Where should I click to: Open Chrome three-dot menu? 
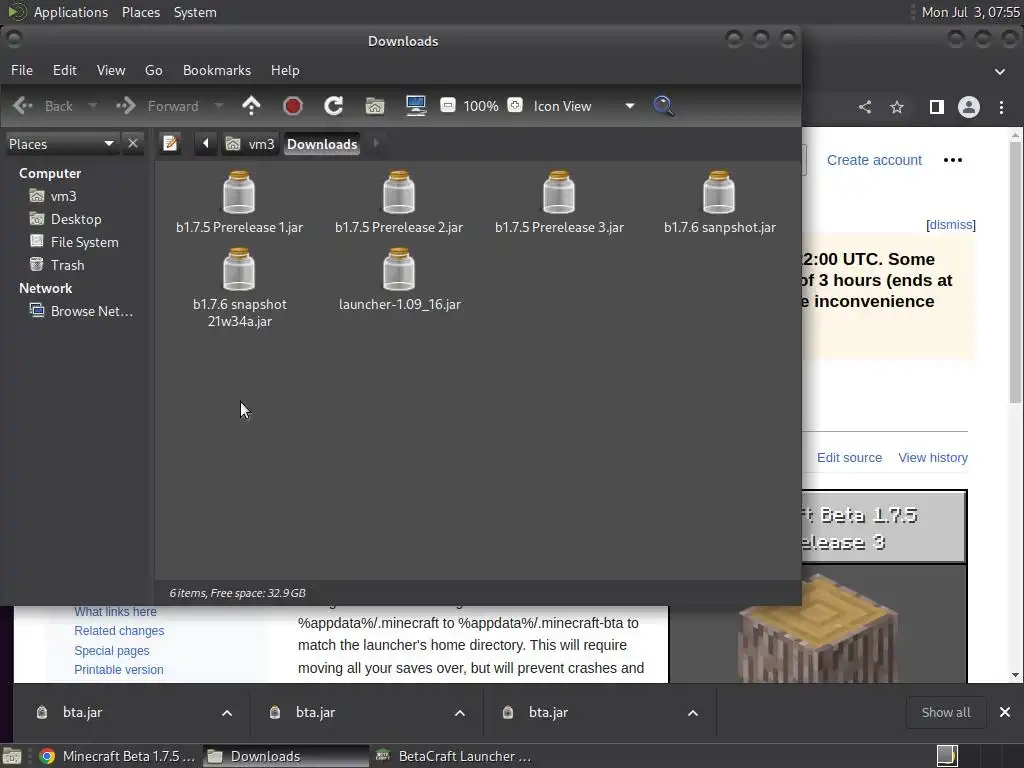click(1001, 107)
